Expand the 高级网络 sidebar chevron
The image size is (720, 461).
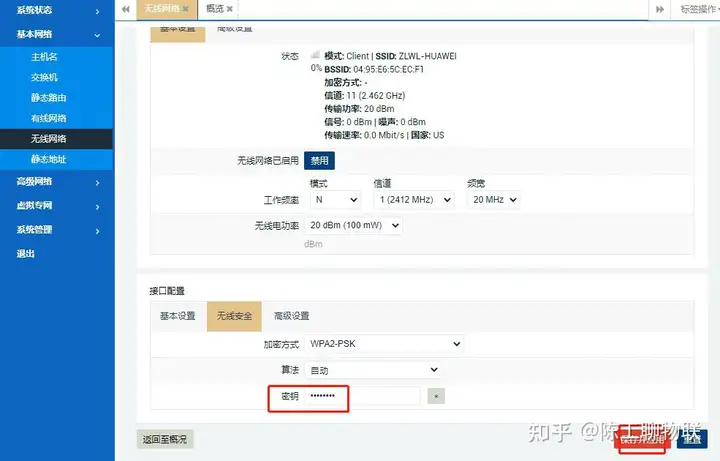tap(97, 183)
